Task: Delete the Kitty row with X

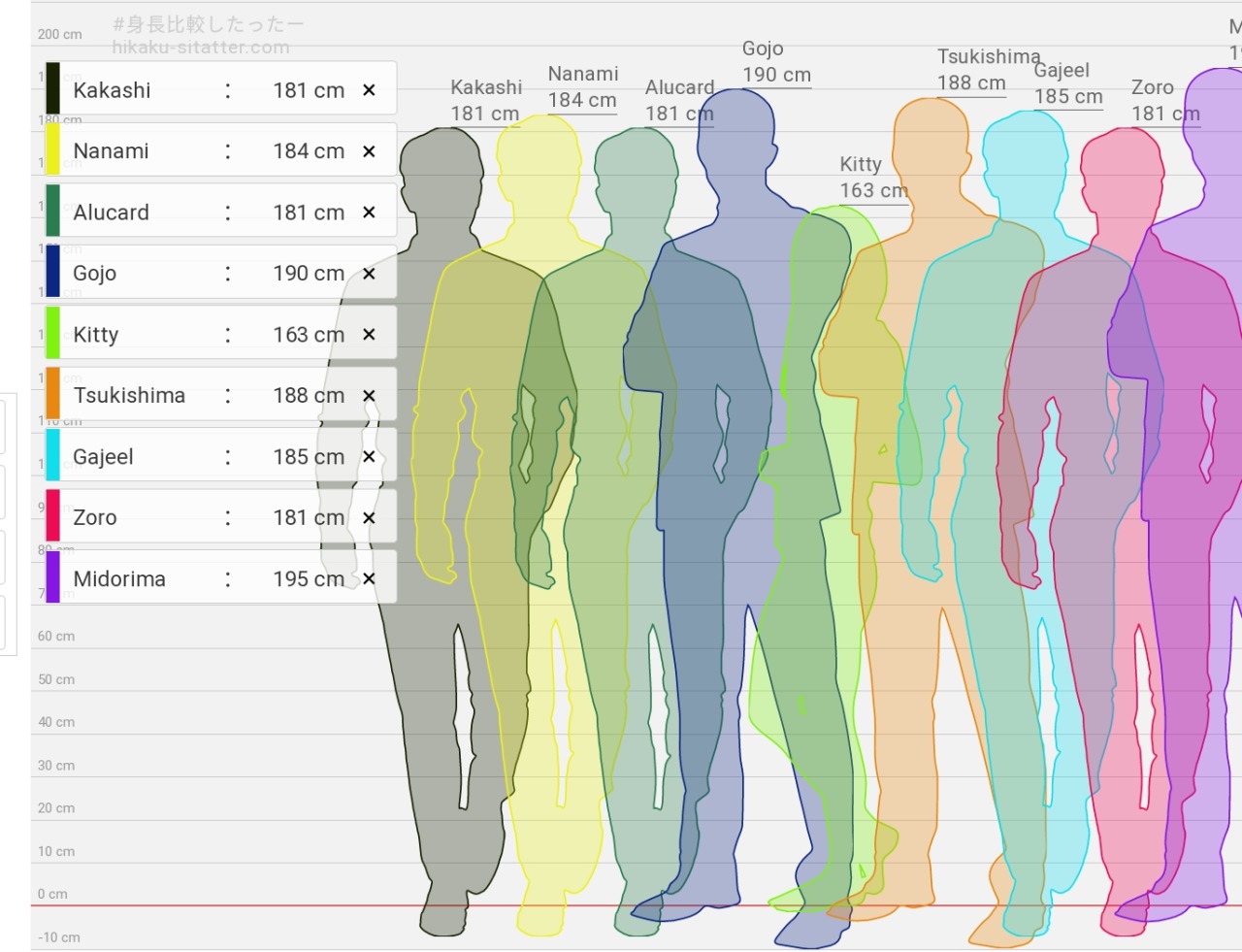Action: point(369,335)
